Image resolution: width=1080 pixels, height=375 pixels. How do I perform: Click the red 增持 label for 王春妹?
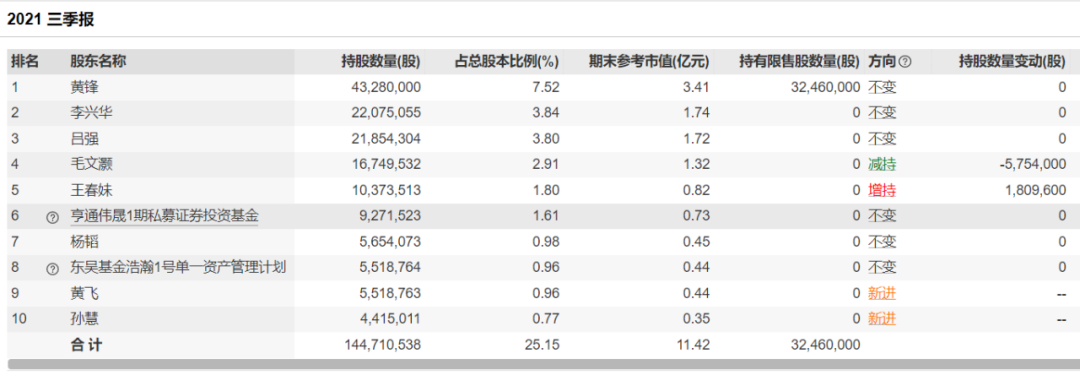tap(882, 190)
